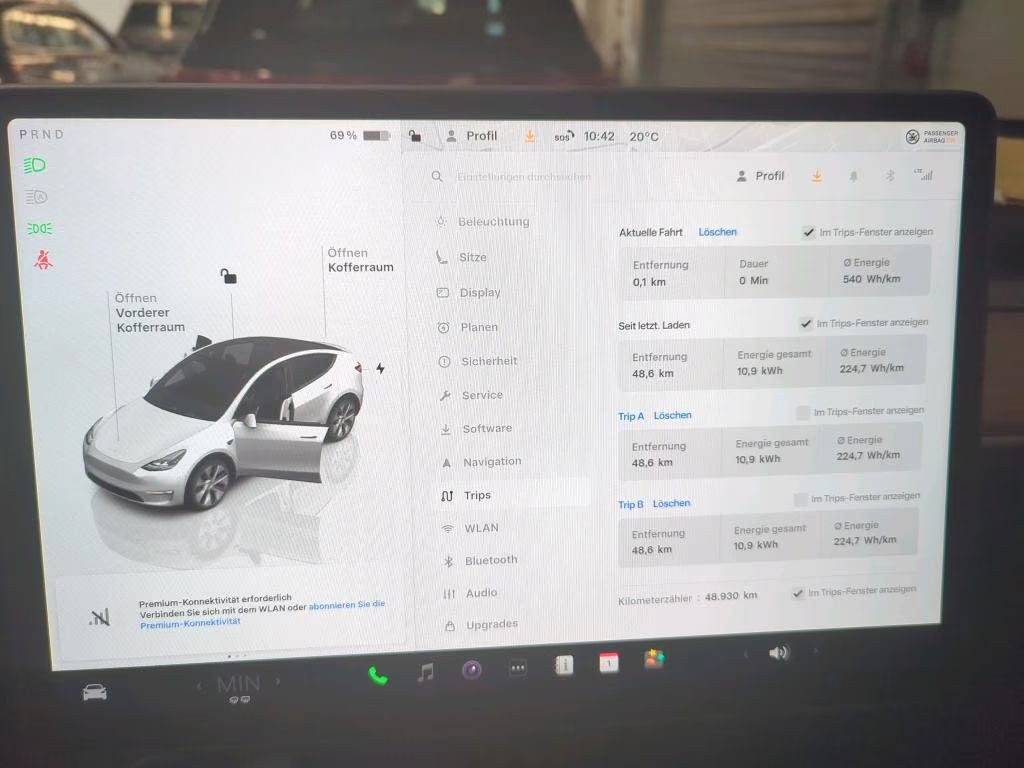
Task: Tap the car controls icon in dock
Action: (95, 692)
